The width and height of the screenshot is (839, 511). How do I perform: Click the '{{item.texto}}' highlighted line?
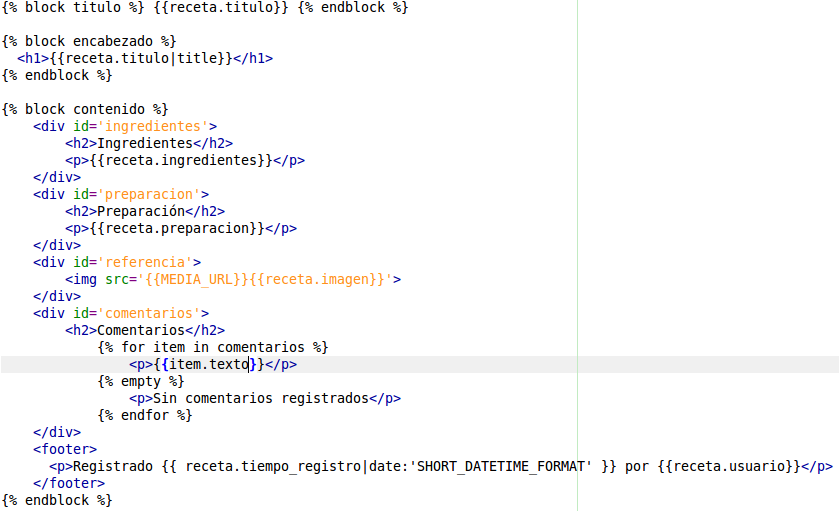[420, 364]
